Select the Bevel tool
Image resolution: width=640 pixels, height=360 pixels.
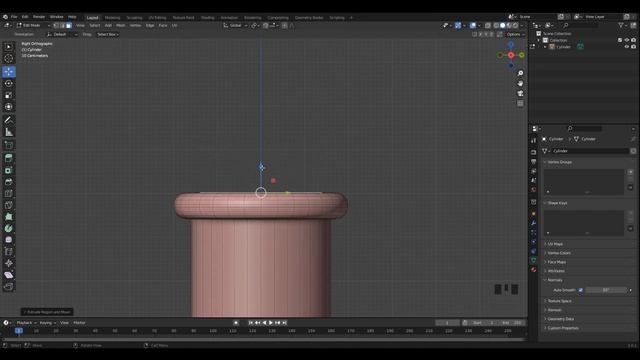click(9, 182)
